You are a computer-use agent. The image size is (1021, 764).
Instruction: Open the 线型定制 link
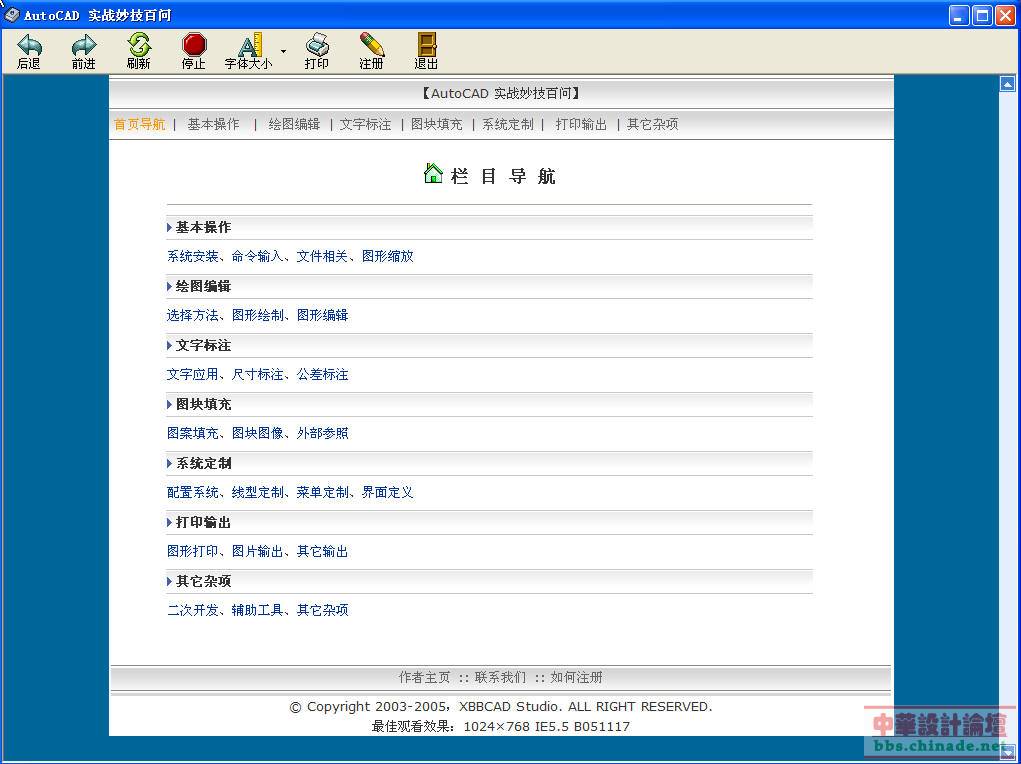257,492
